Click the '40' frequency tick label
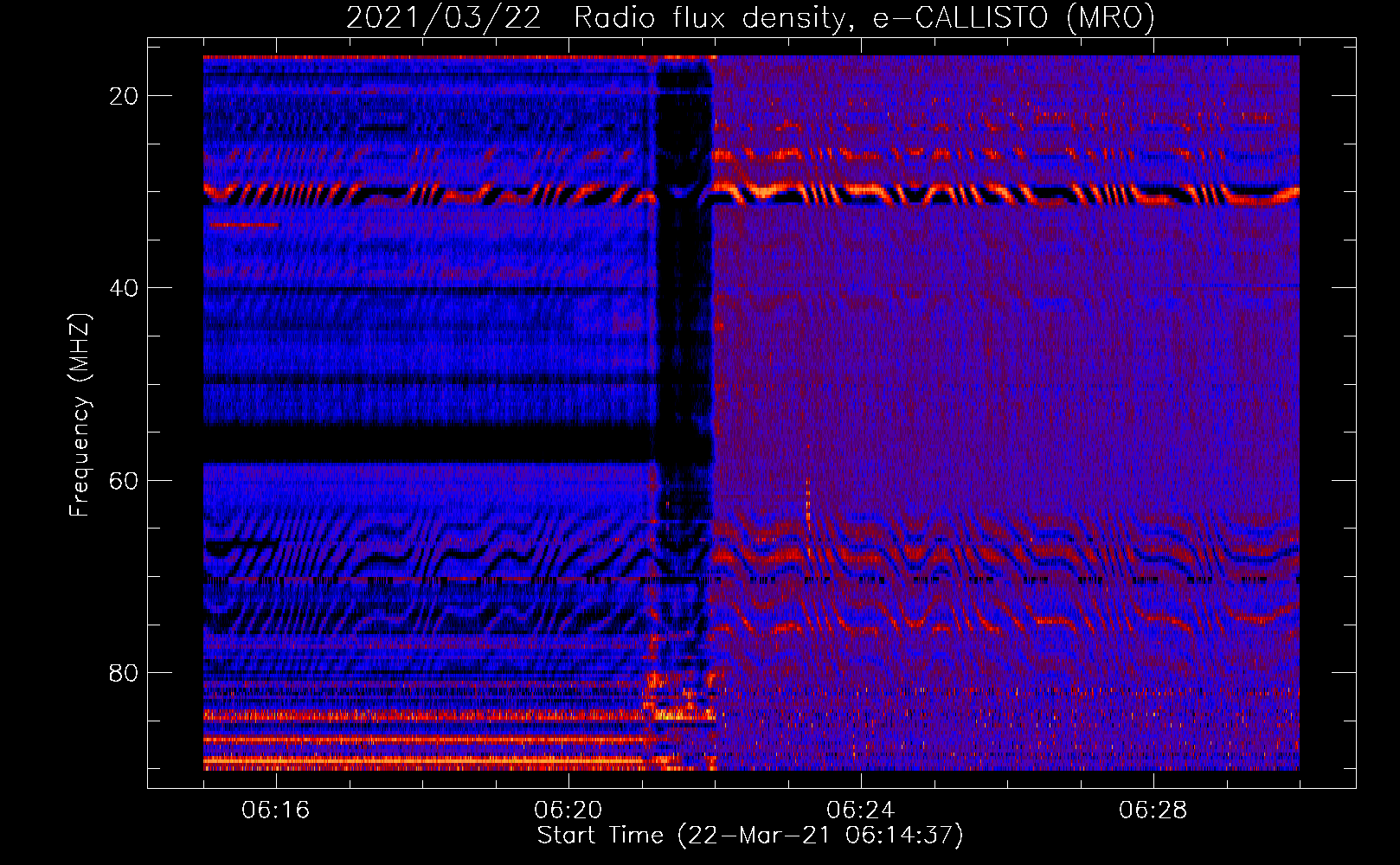Viewport: 1400px width, 865px height. pyautogui.click(x=124, y=288)
